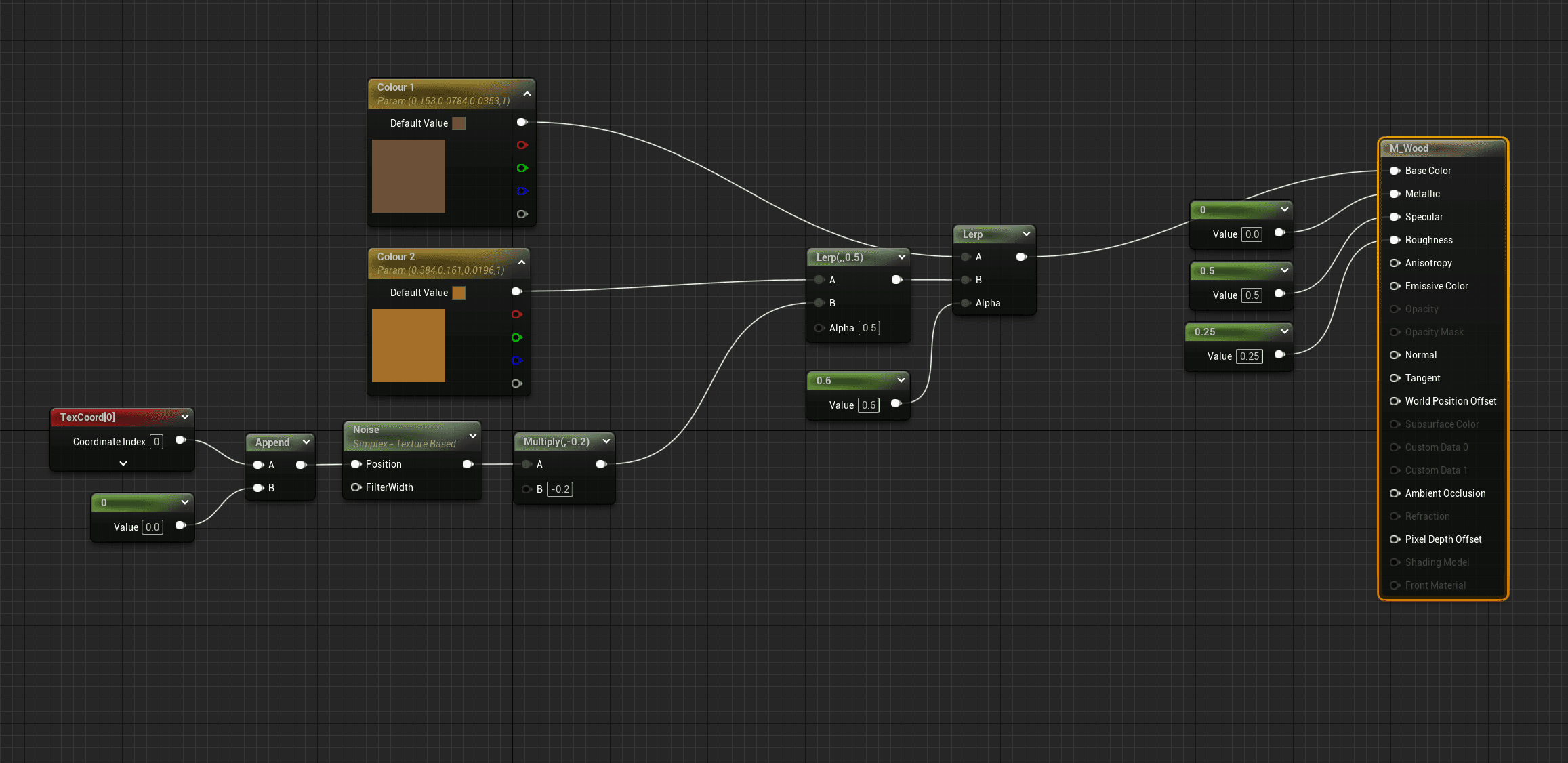Click the red channel output pin of Colour 1
Screen dimensions: 1568x763
[522, 145]
